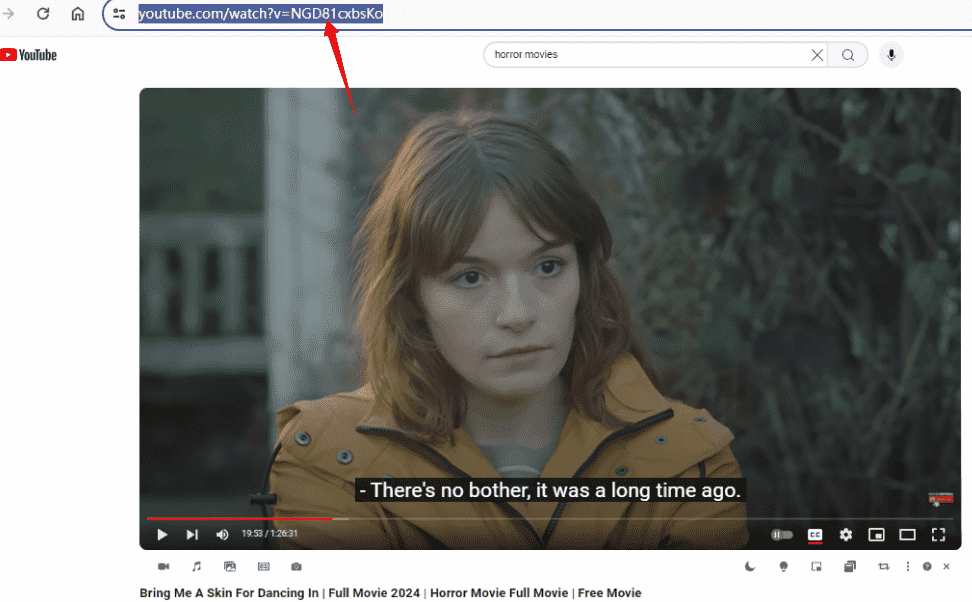Image resolution: width=972 pixels, height=602 pixels.
Task: Switch to miniplayer mode
Action: 876,535
